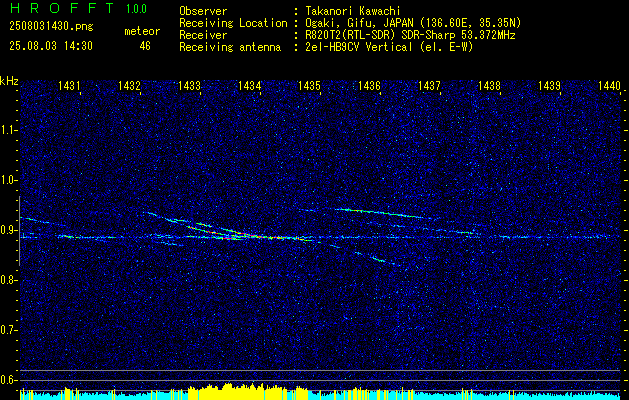The image size is (629, 400).
Task: Click the meteor count 46
Action: [x=145, y=46]
